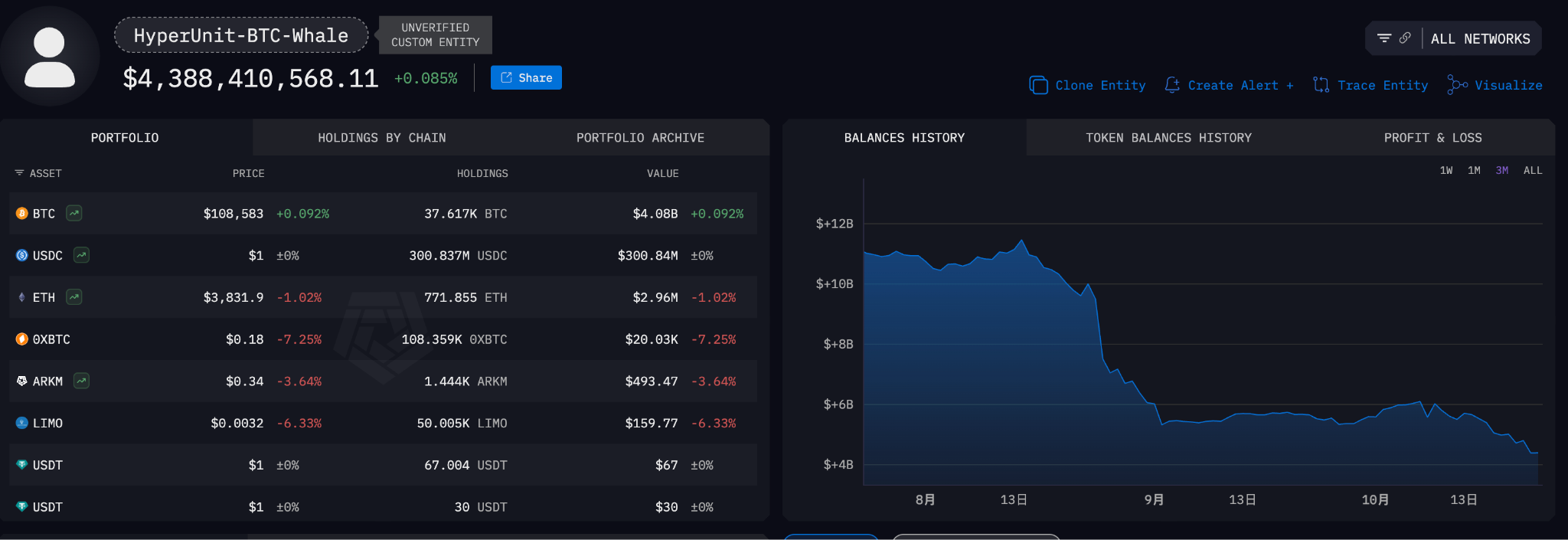Image resolution: width=1568 pixels, height=540 pixels.
Task: Open the Profit & Loss tab
Action: [1432, 138]
